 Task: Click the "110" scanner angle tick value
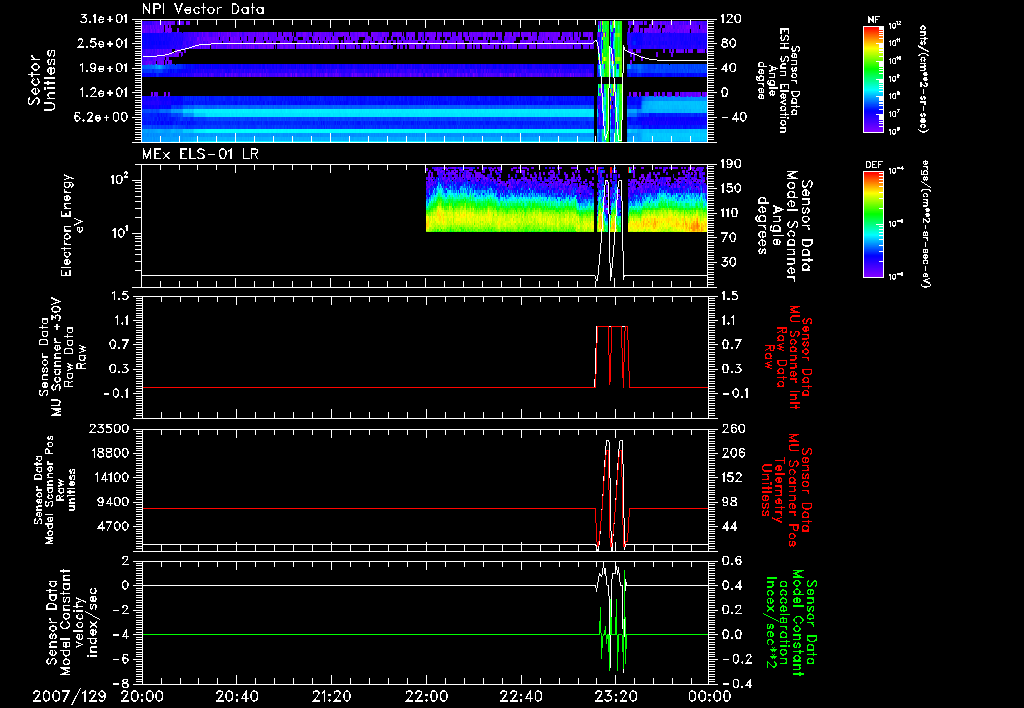[x=731, y=213]
